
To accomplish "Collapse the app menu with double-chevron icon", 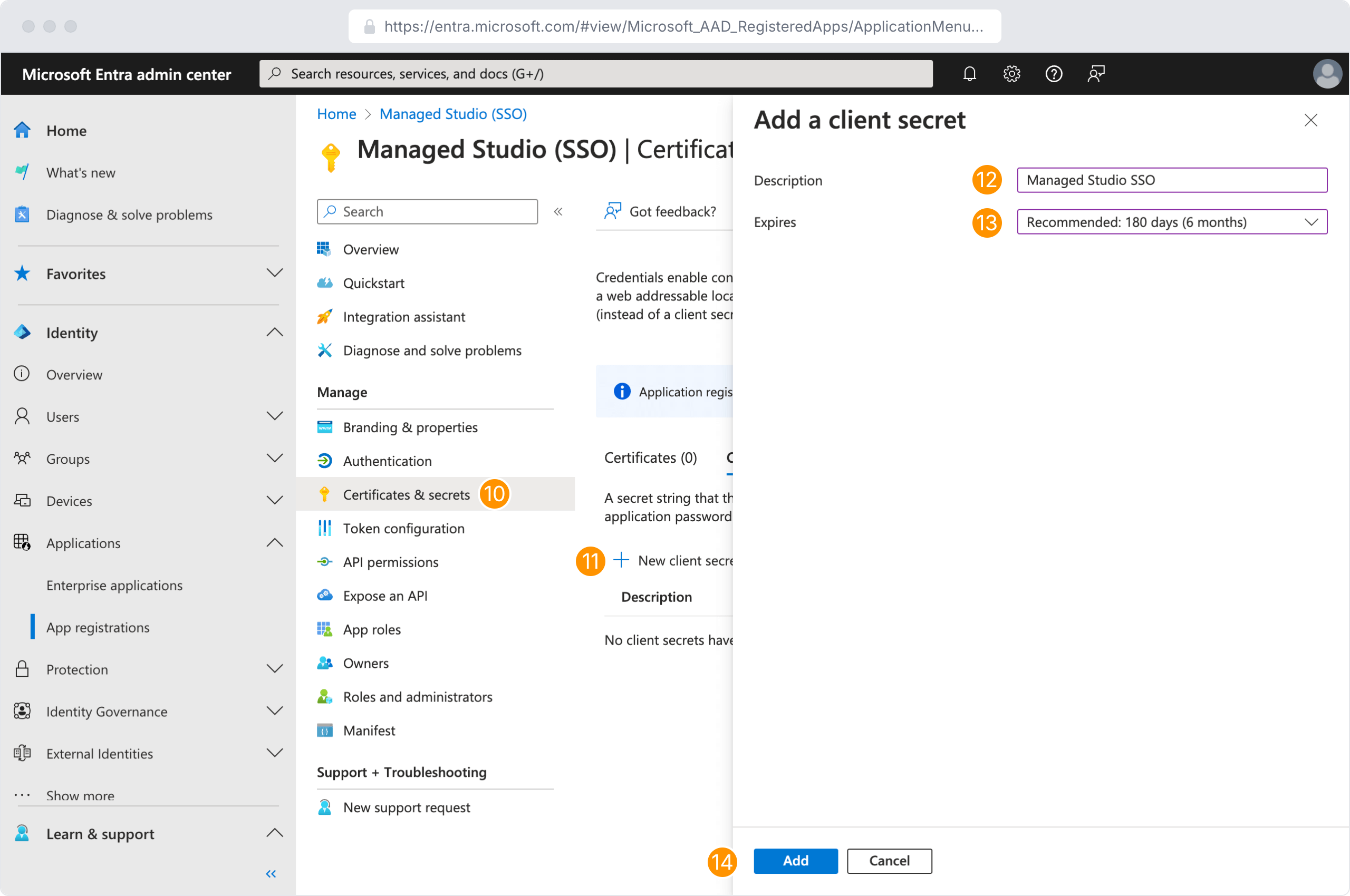I will [x=558, y=212].
